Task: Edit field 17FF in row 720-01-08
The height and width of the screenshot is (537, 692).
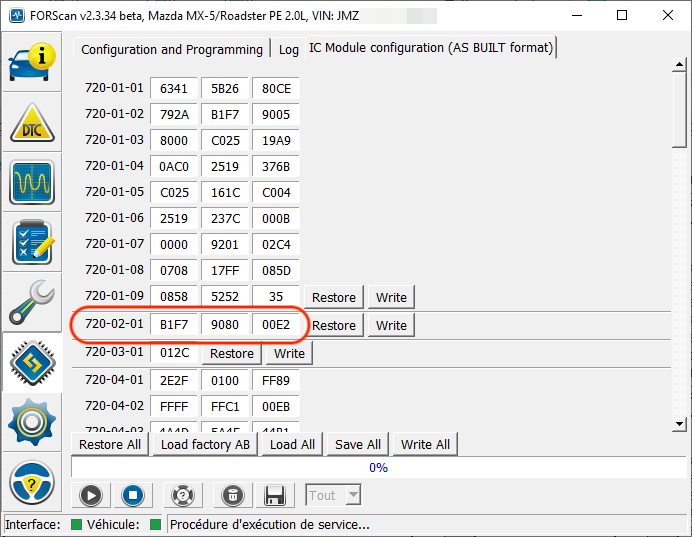Action: coord(225,270)
